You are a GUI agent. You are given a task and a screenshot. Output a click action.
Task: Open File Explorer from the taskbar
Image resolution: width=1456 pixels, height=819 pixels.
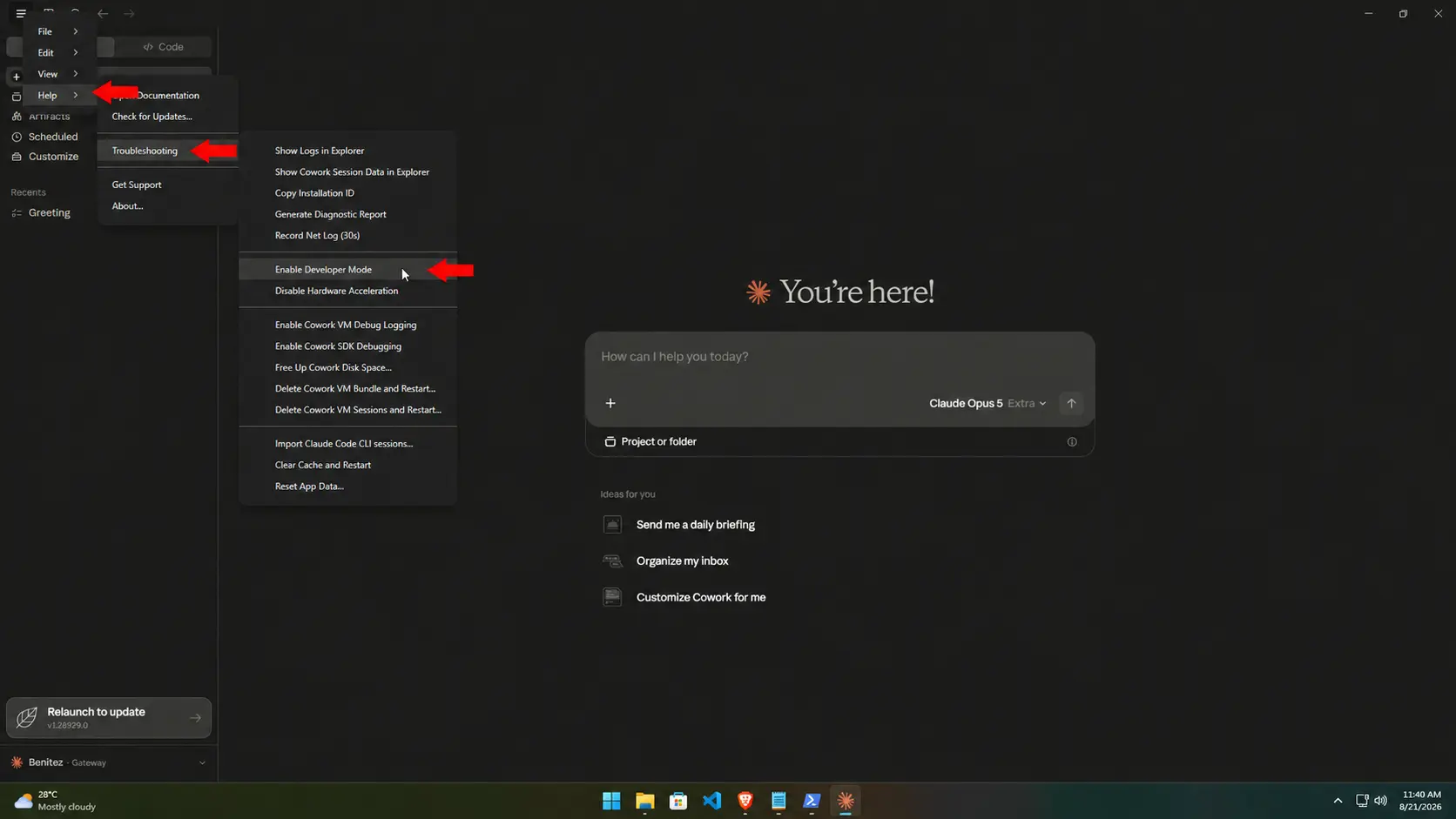pos(644,801)
